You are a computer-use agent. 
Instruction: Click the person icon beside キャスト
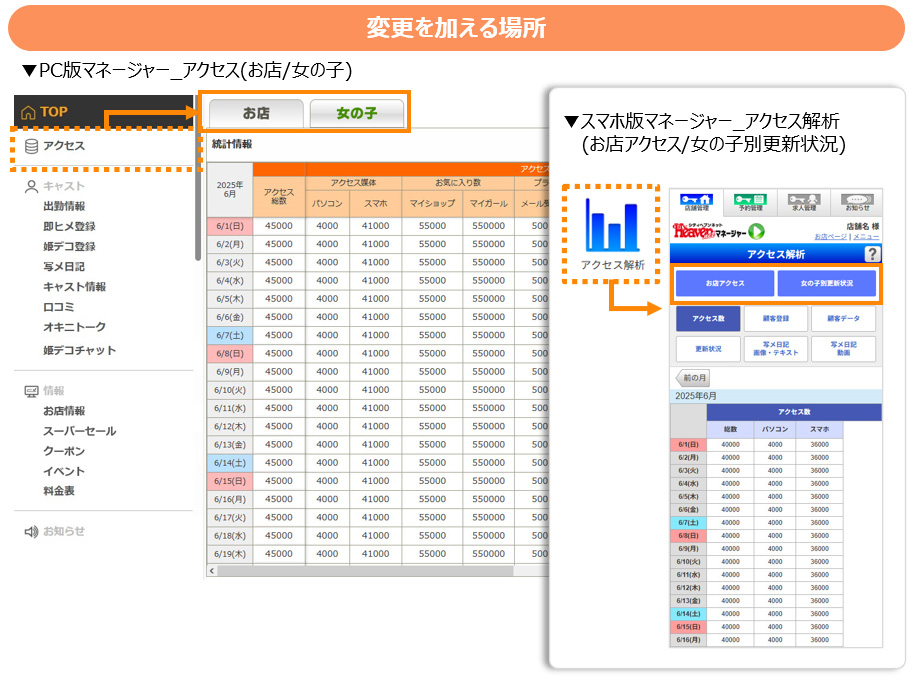(31, 186)
